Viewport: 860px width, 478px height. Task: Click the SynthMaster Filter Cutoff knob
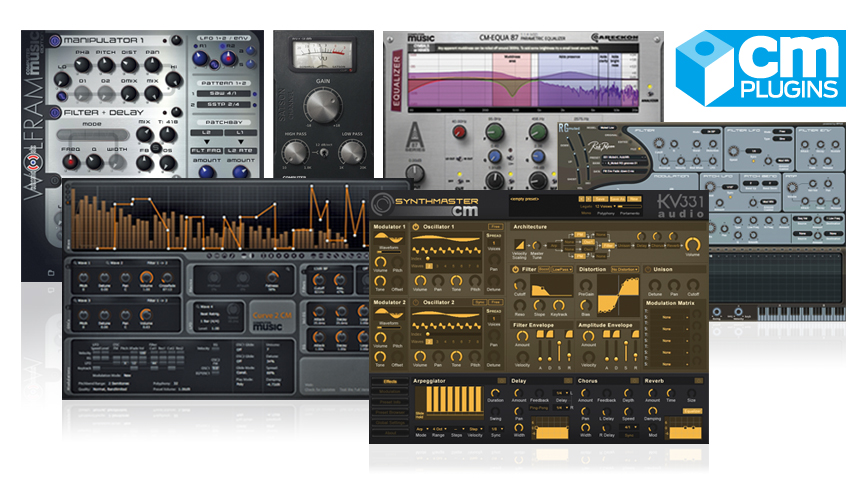(519, 285)
